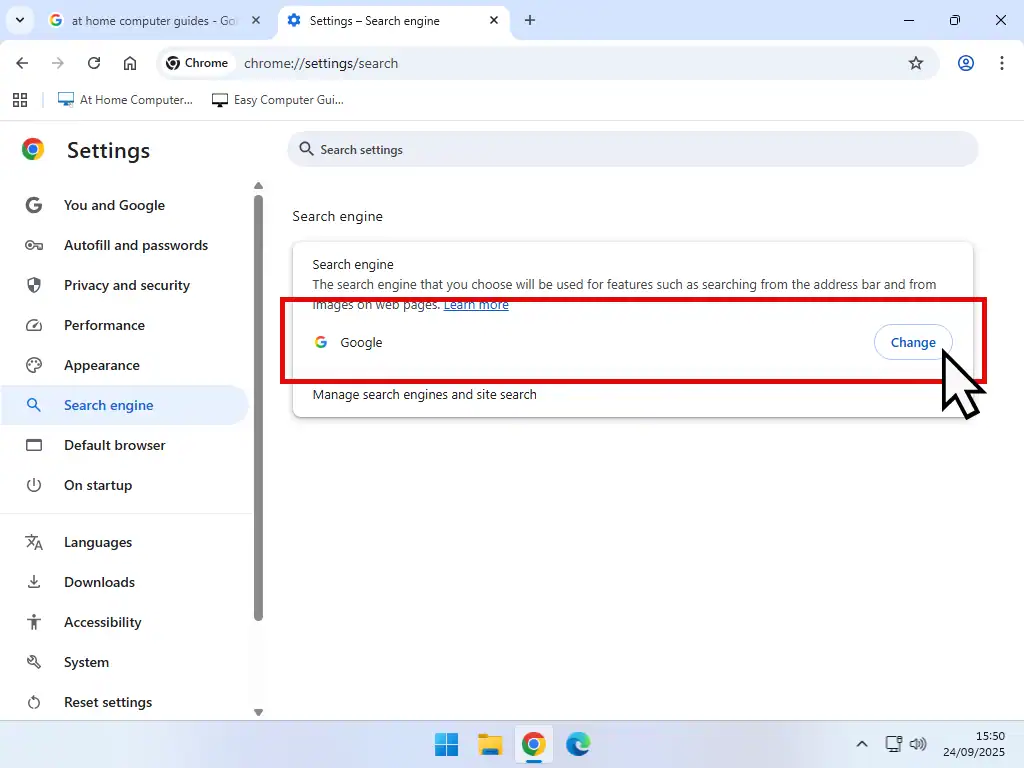Open the Learn more link
Viewport: 1024px width, 768px height.
click(476, 305)
